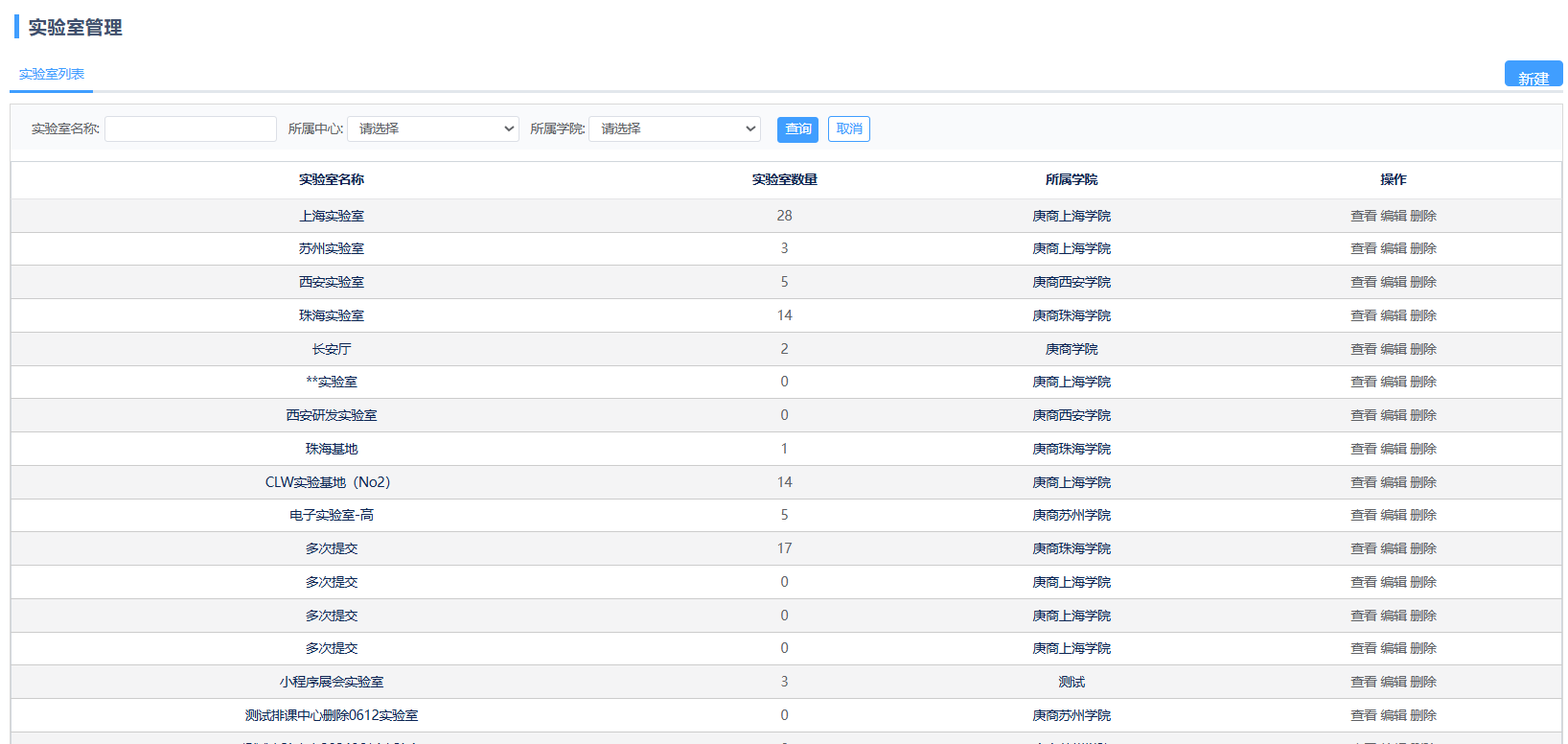Image resolution: width=1568 pixels, height=744 pixels.
Task: Click 编辑 for 电子实验室-高
Action: [x=1394, y=515]
